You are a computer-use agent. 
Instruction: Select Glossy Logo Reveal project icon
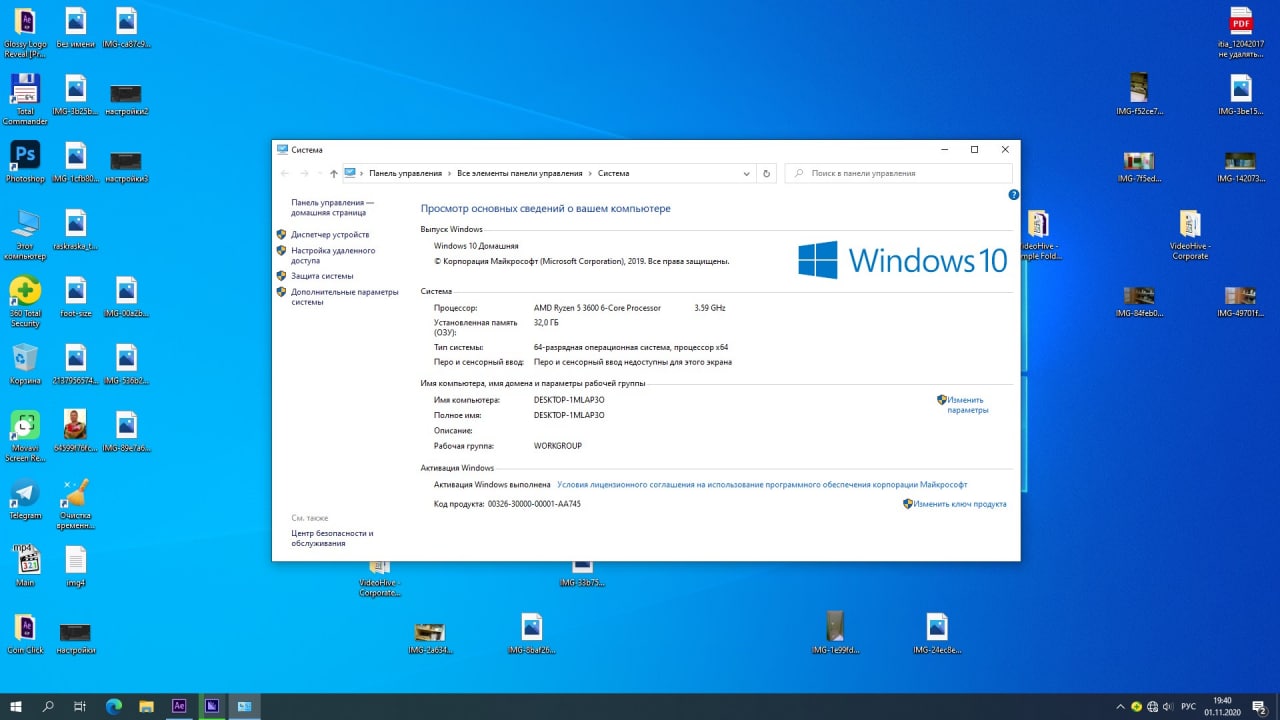(25, 32)
